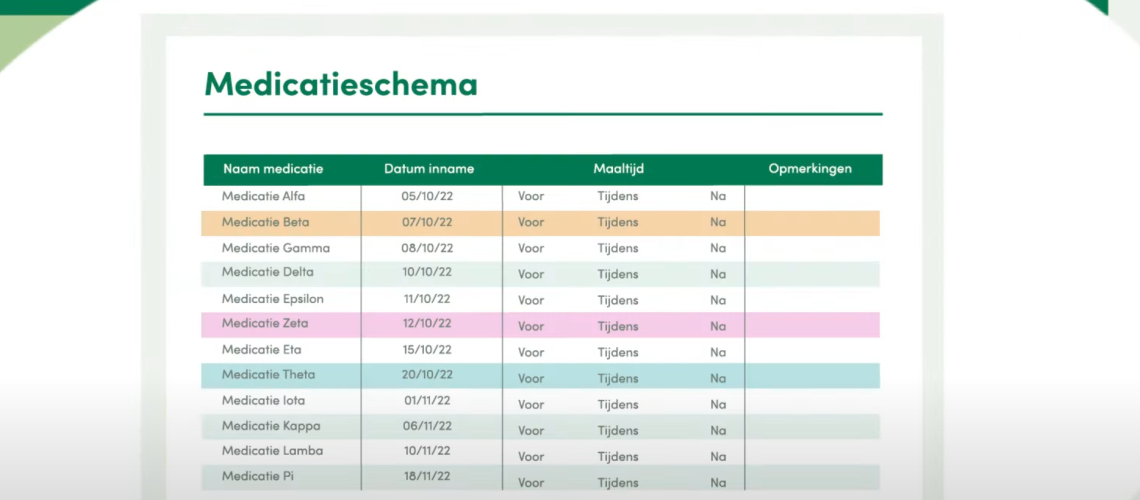This screenshot has width=1140, height=500.
Task: Click the empty Opmerkingen cell for Medicatie Beta
Action: 812,223
